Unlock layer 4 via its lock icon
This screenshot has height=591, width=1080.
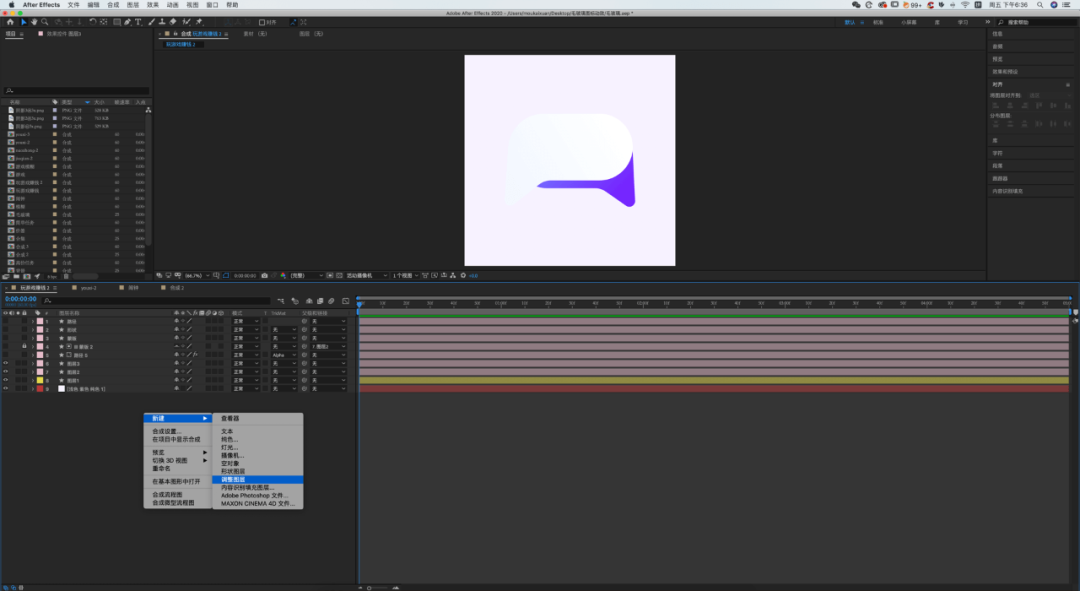tap(24, 346)
